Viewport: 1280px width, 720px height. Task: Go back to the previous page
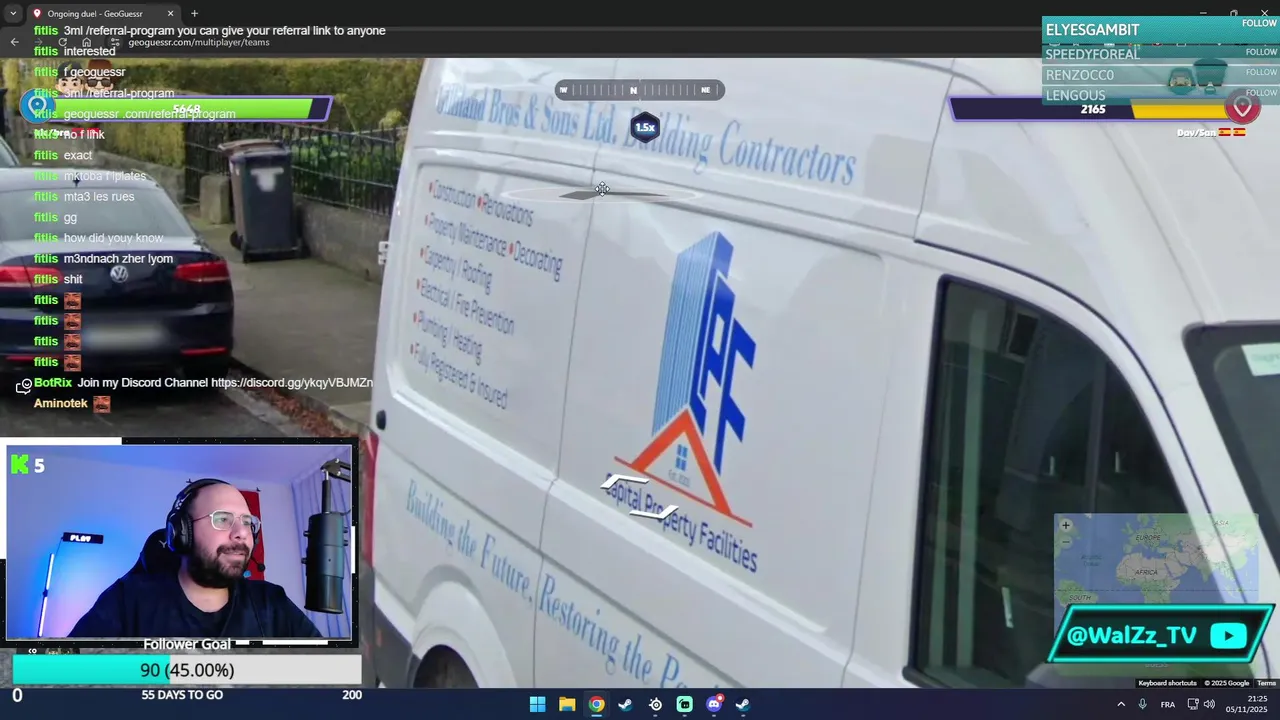(x=14, y=42)
